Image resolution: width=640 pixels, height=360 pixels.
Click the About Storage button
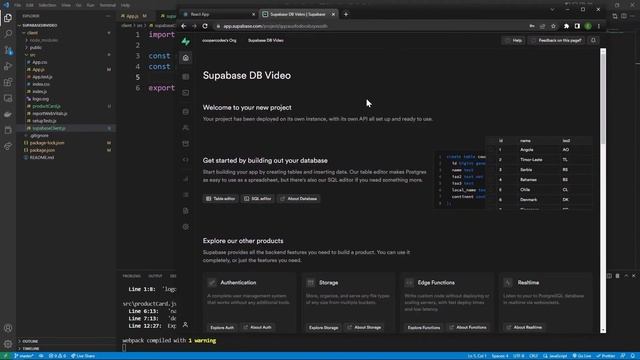[x=364, y=327]
